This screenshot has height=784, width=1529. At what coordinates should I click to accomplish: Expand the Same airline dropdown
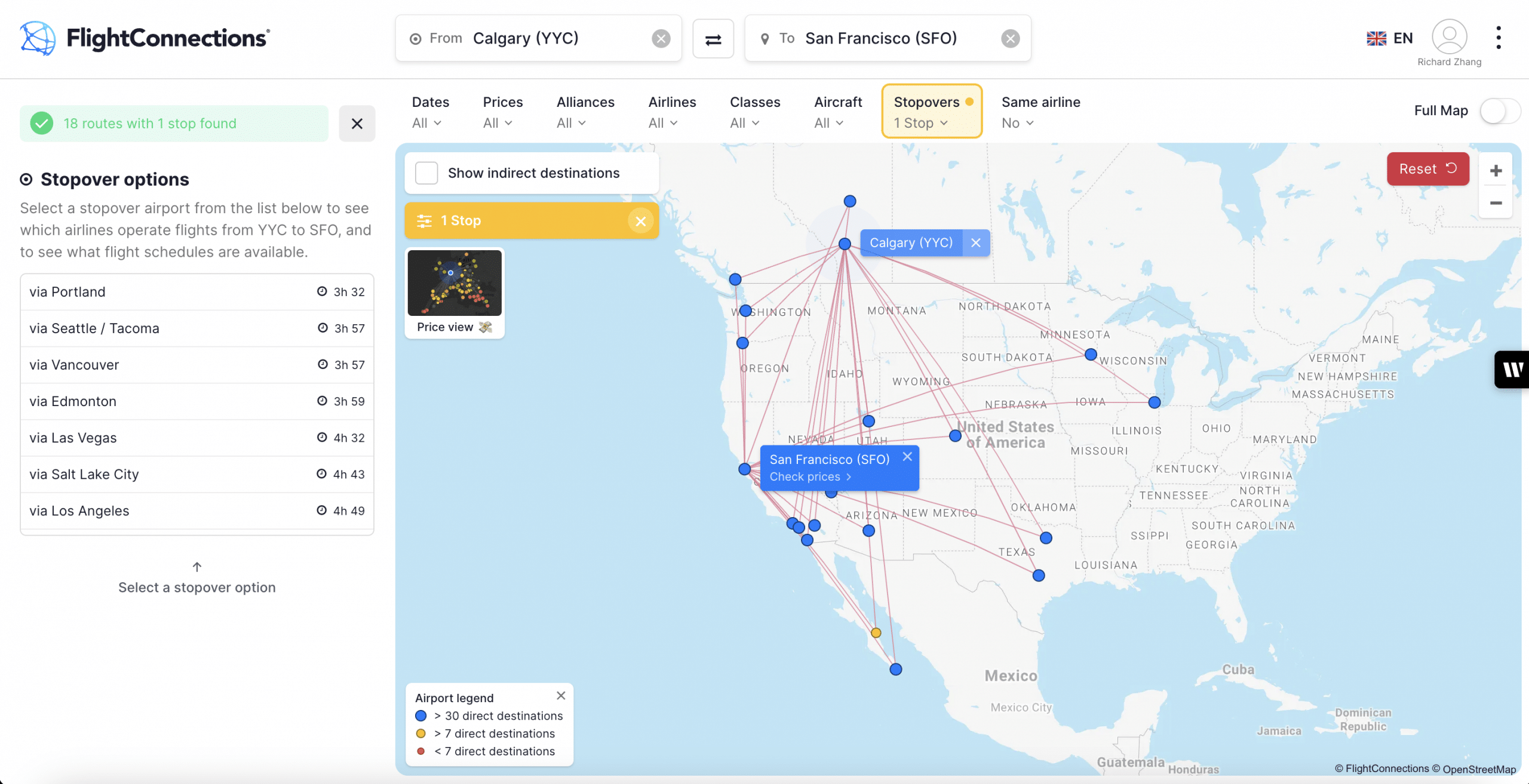(x=1018, y=123)
